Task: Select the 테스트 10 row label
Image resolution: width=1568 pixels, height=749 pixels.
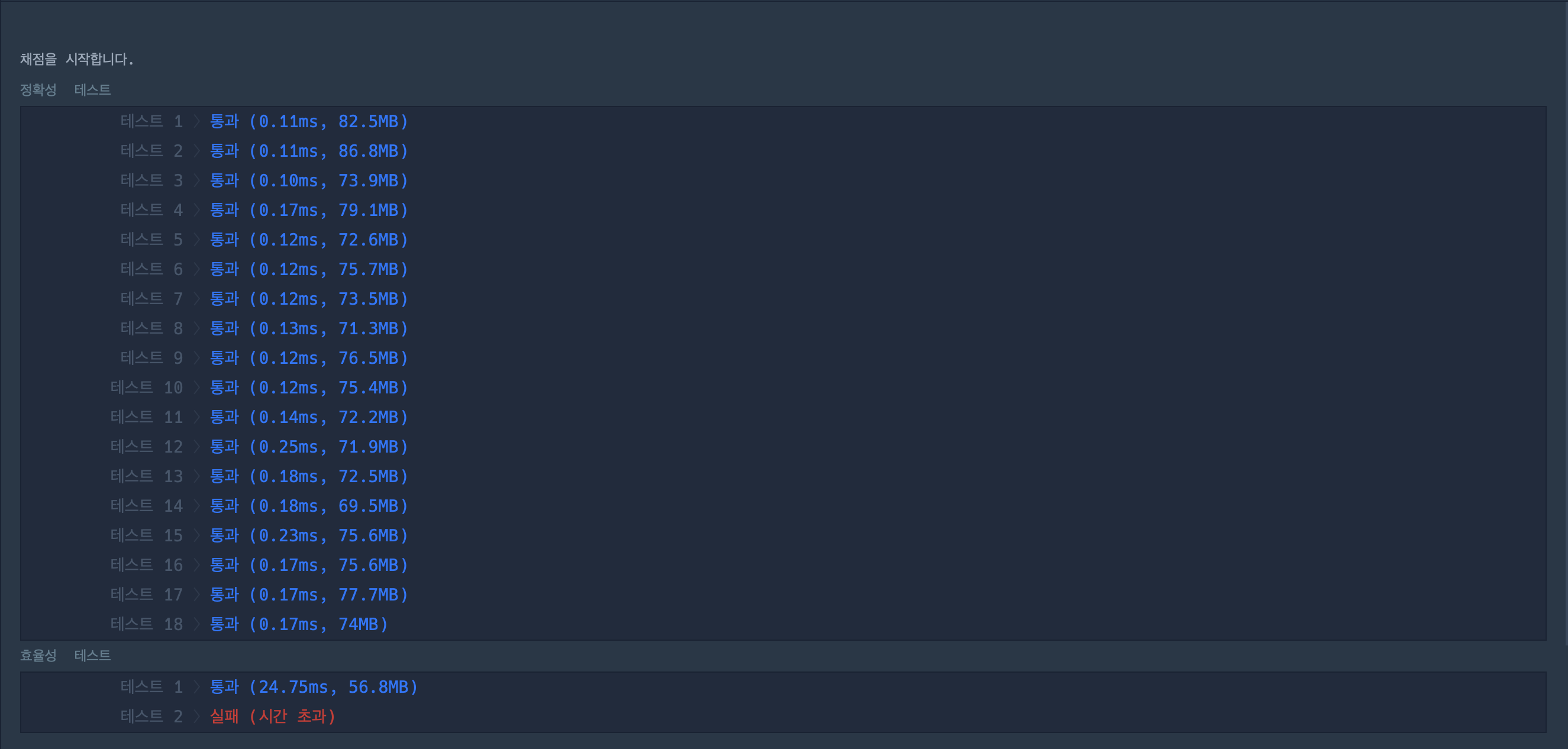Action: pos(147,388)
